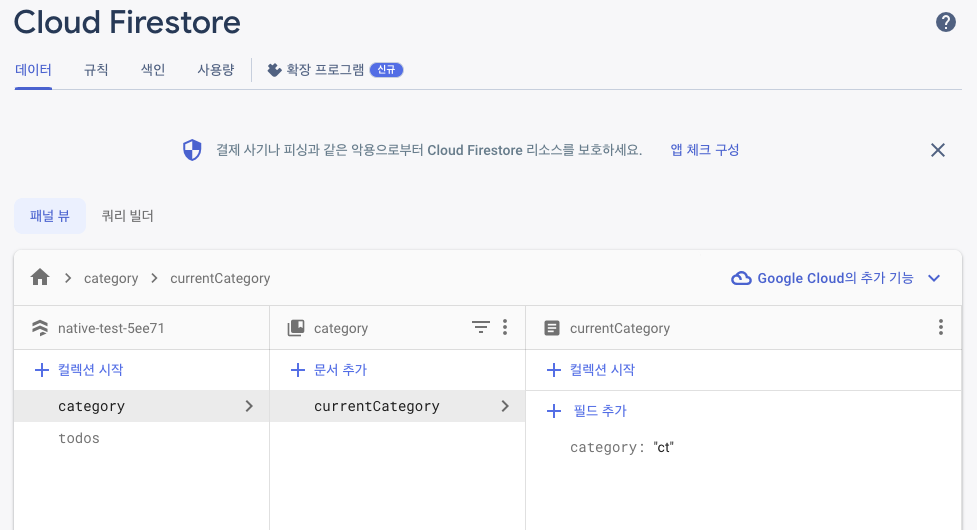Click the category breadcrumb
The width and height of the screenshot is (977, 530).
point(111,278)
